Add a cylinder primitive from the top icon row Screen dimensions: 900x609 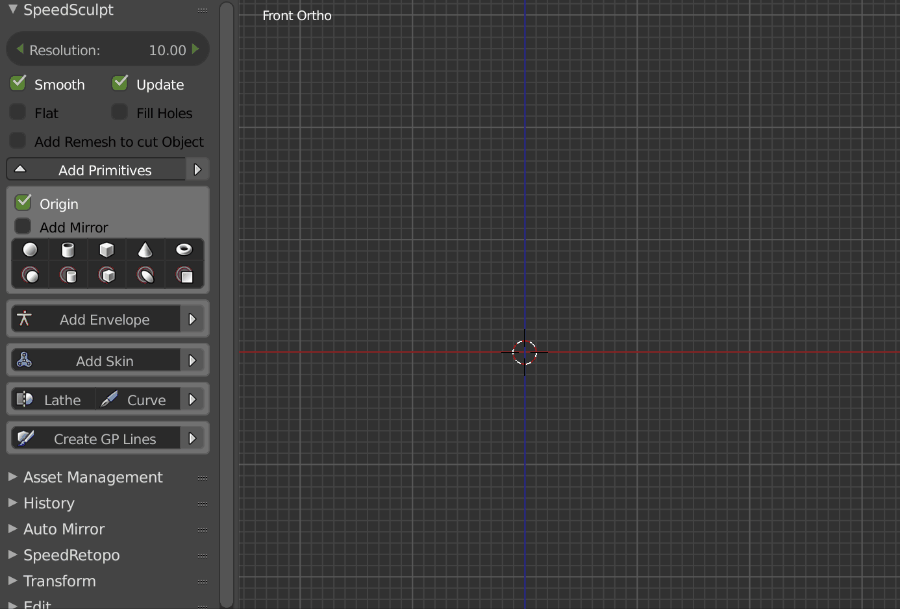[x=68, y=250]
